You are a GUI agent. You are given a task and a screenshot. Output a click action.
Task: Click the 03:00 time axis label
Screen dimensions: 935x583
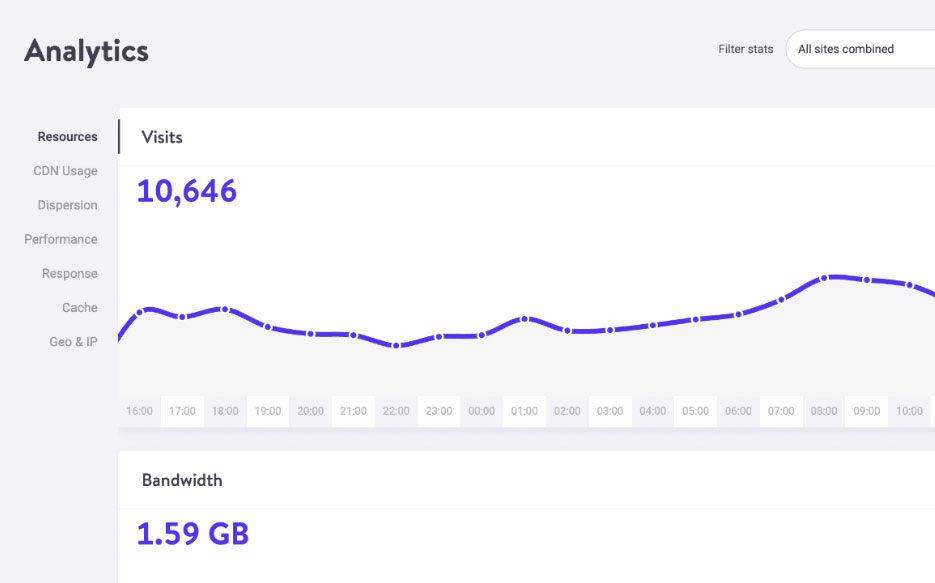[610, 411]
